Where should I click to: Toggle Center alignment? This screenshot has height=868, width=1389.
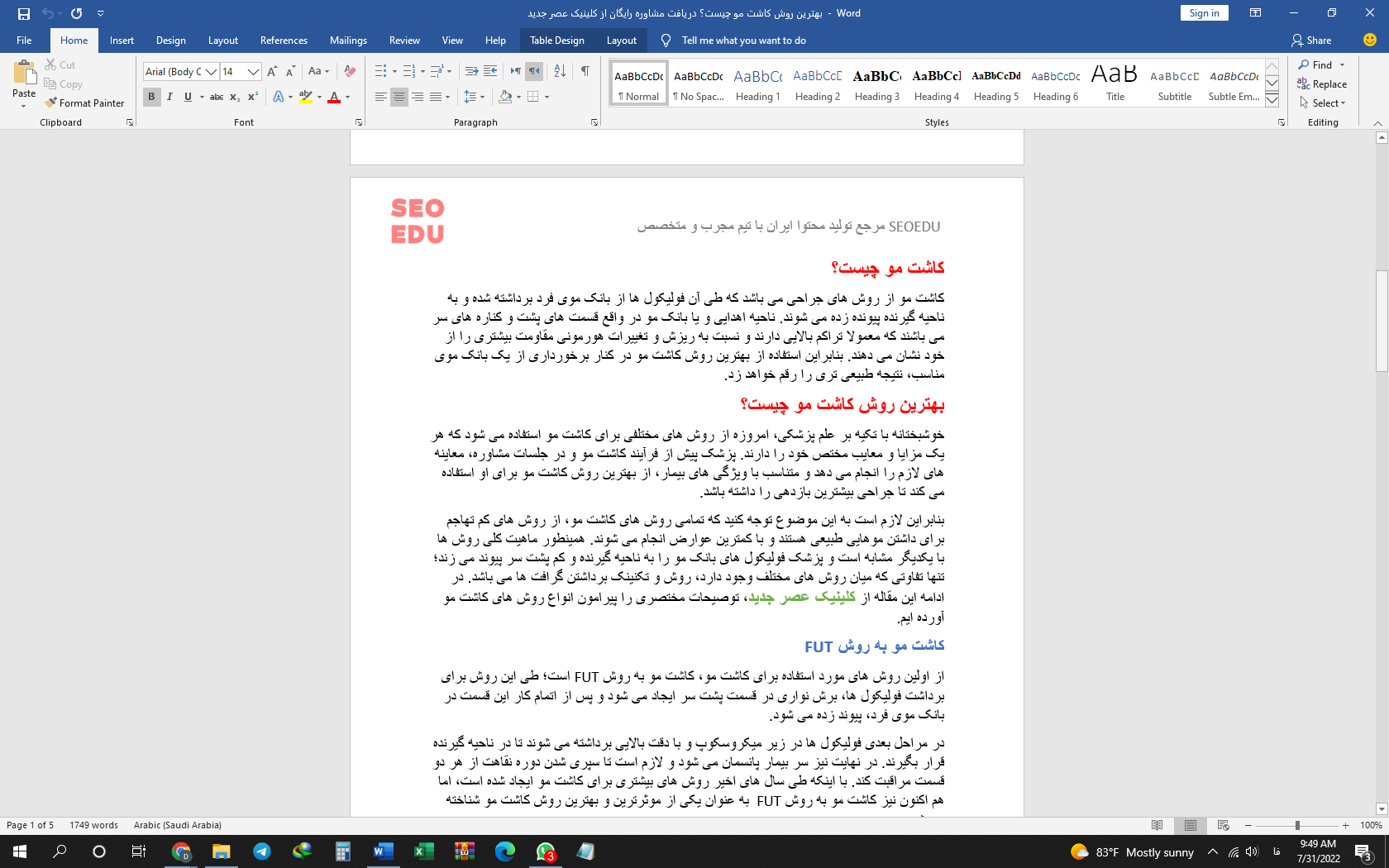click(399, 97)
